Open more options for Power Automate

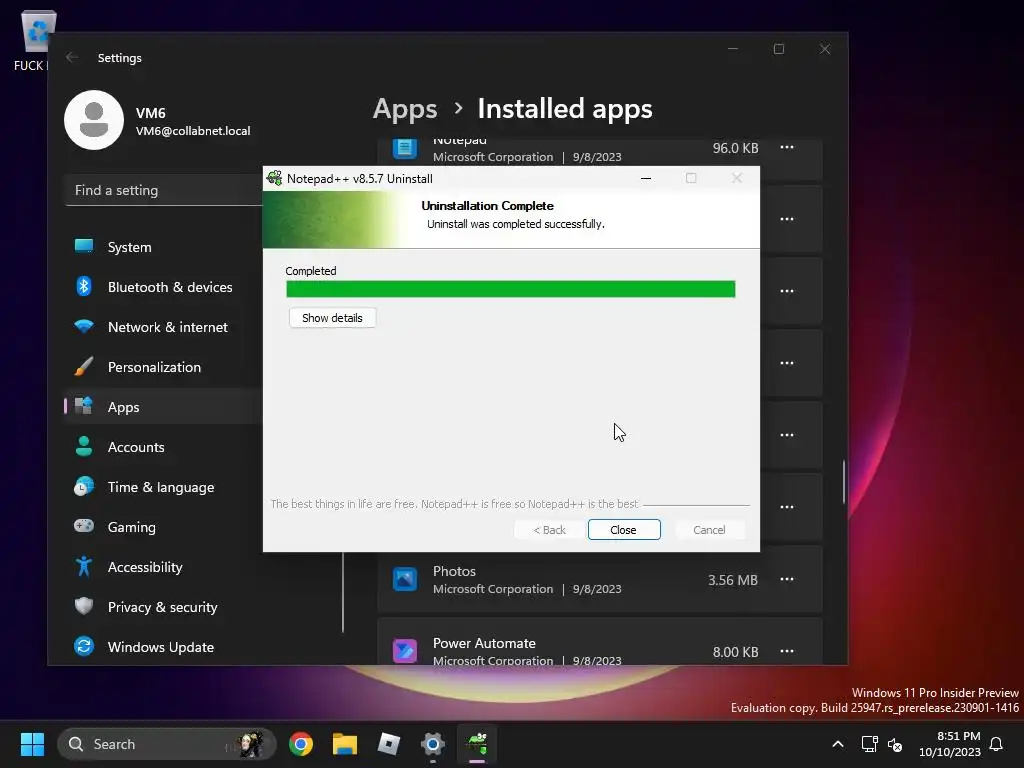coord(787,651)
